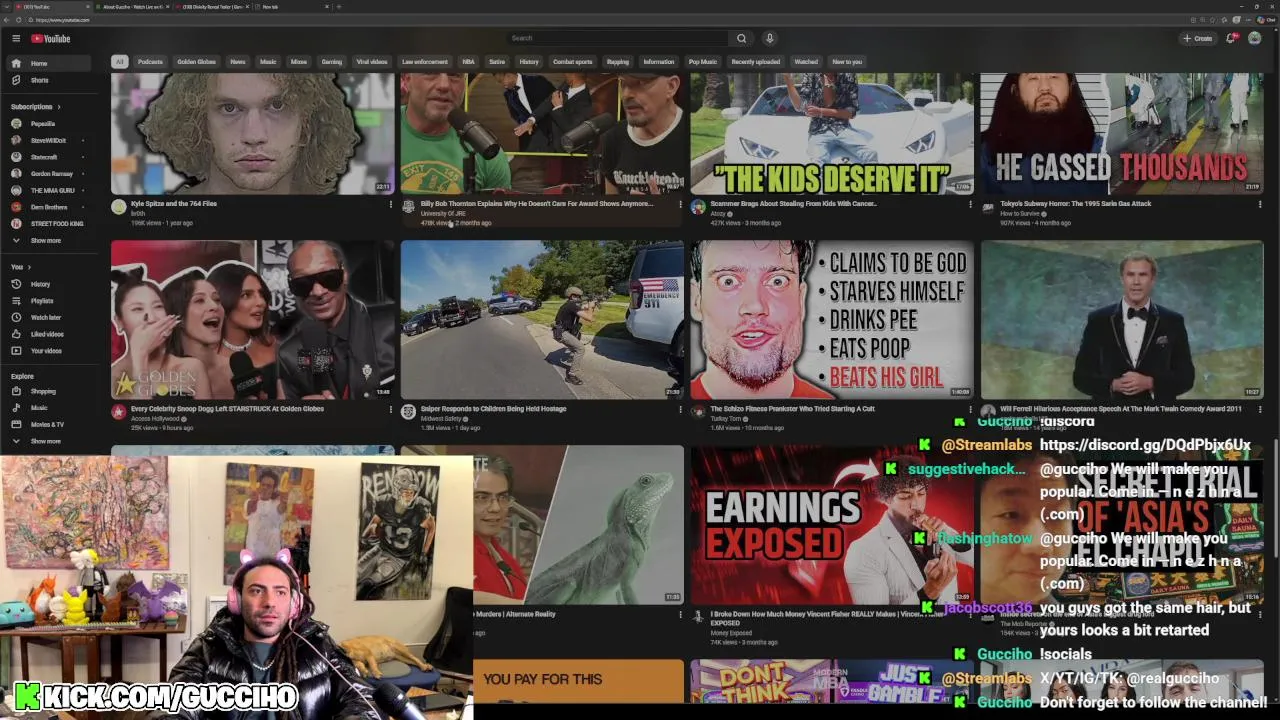Viewport: 1280px width, 720px height.
Task: Open the Snoop Dogg Golden Globes thumbnail
Action: (x=253, y=319)
